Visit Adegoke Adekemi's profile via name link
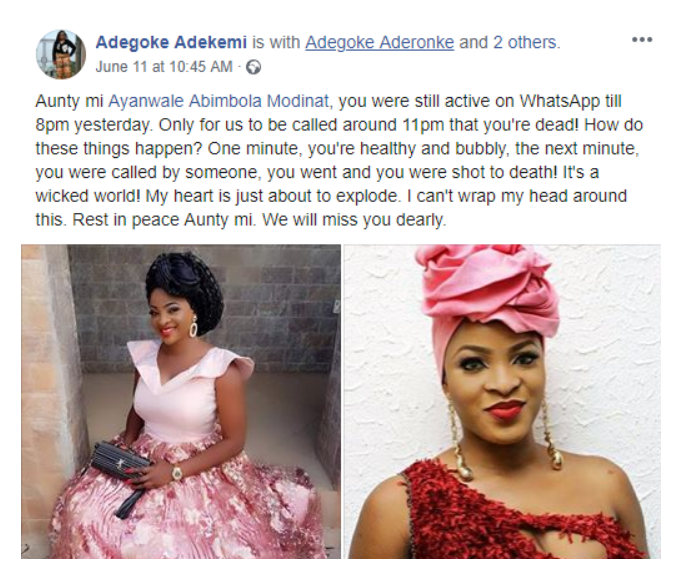Viewport: 694px width, 572px height. 171,43
